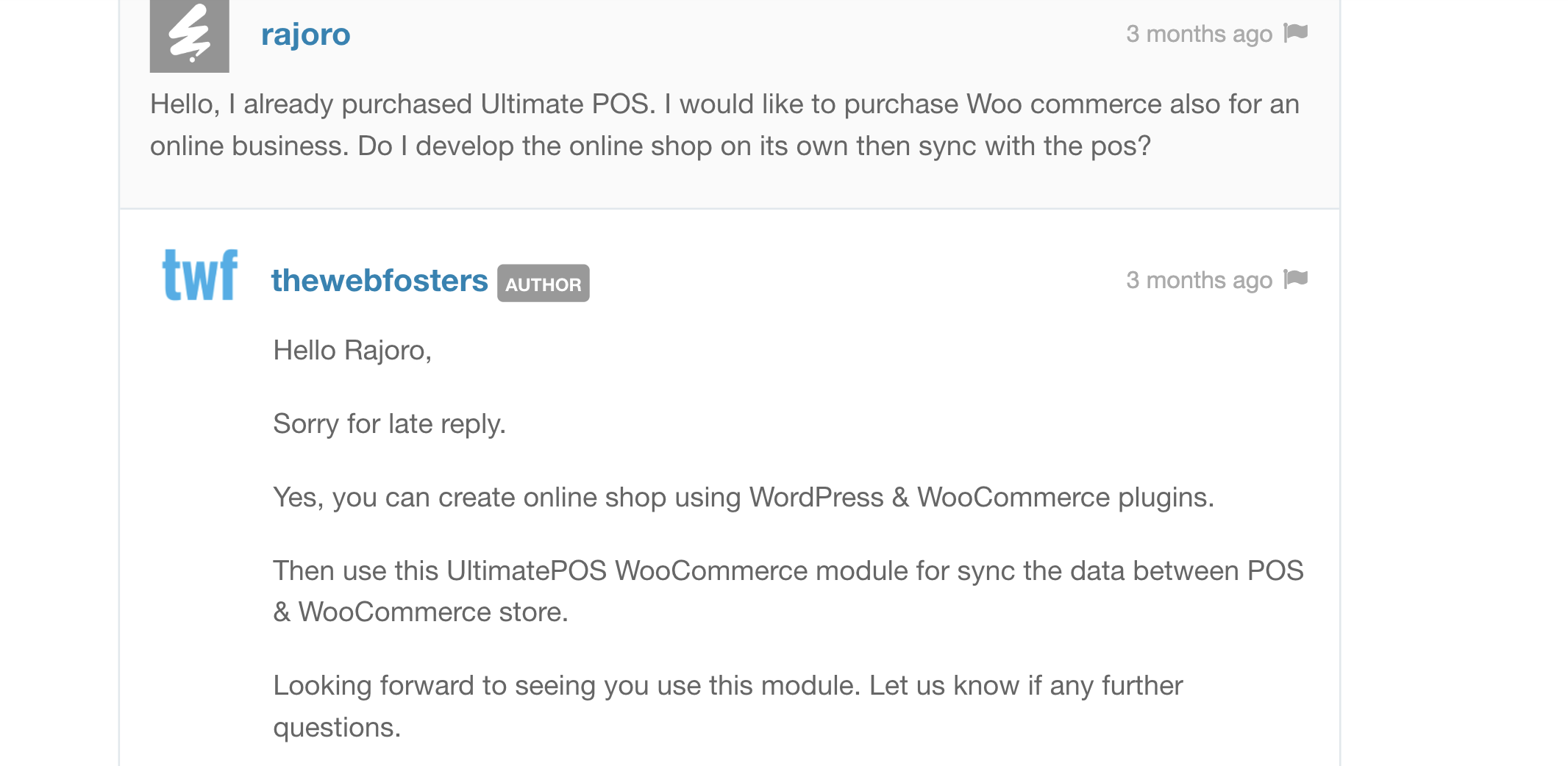Click the 'Sorry for late reply.' line

(389, 424)
